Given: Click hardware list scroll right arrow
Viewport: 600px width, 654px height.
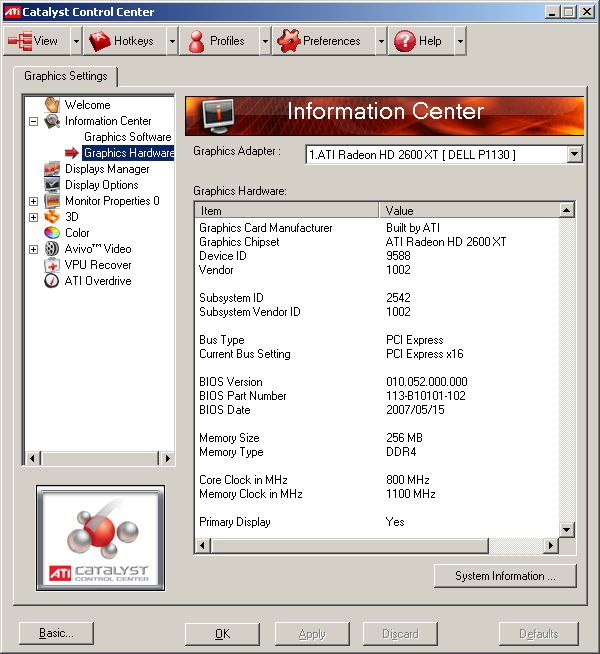Looking at the screenshot, I should [x=551, y=546].
